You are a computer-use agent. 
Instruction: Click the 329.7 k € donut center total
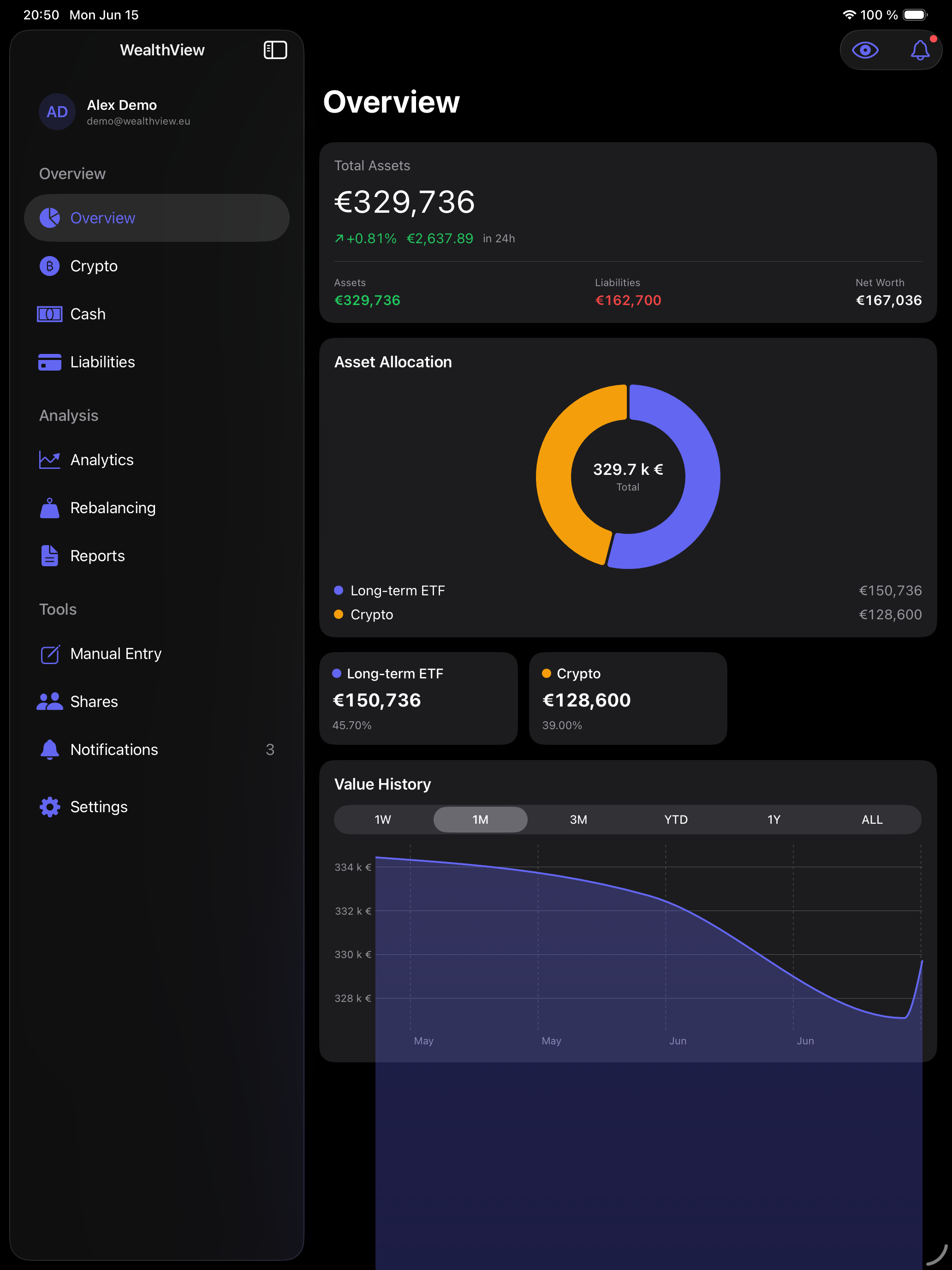point(628,469)
